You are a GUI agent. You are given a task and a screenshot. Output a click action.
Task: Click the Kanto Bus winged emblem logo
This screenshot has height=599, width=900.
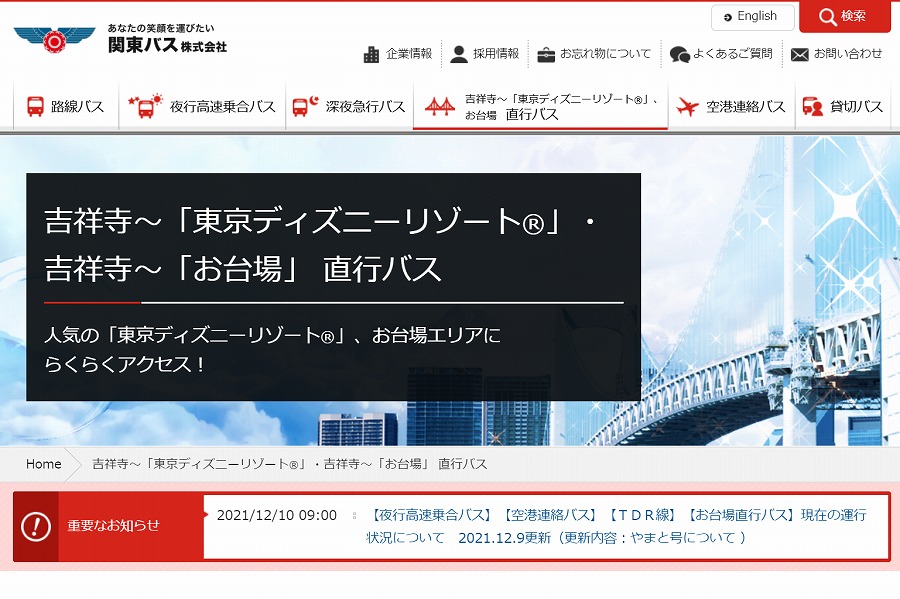coord(55,40)
